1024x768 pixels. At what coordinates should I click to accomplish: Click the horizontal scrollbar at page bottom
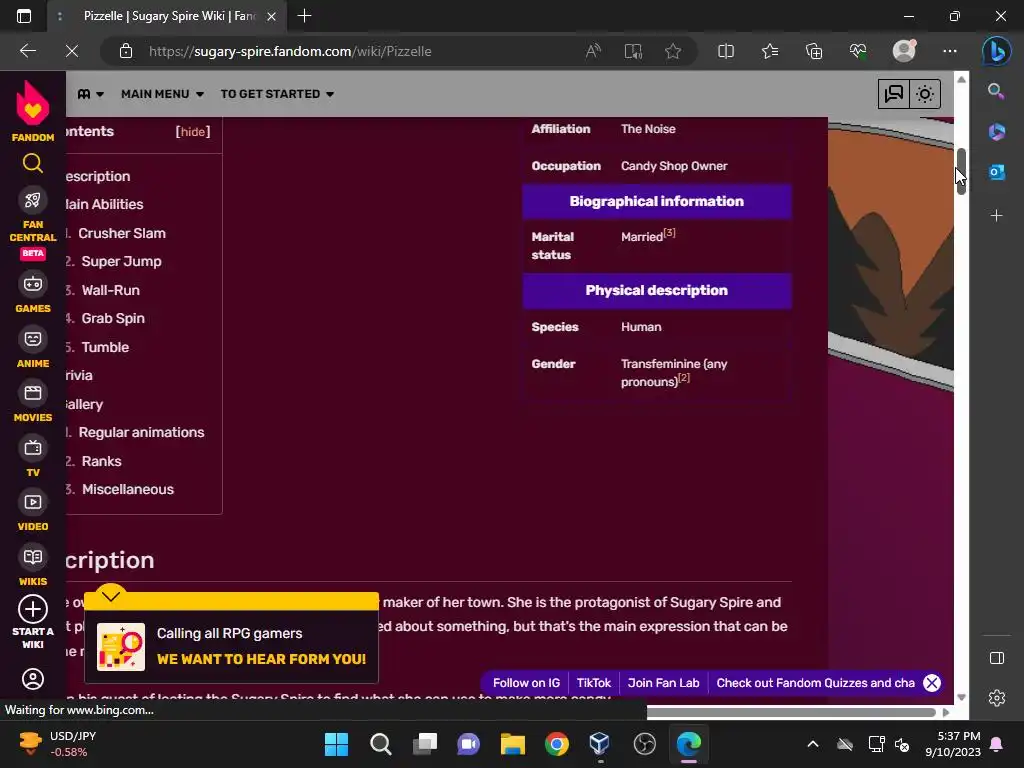click(x=791, y=712)
